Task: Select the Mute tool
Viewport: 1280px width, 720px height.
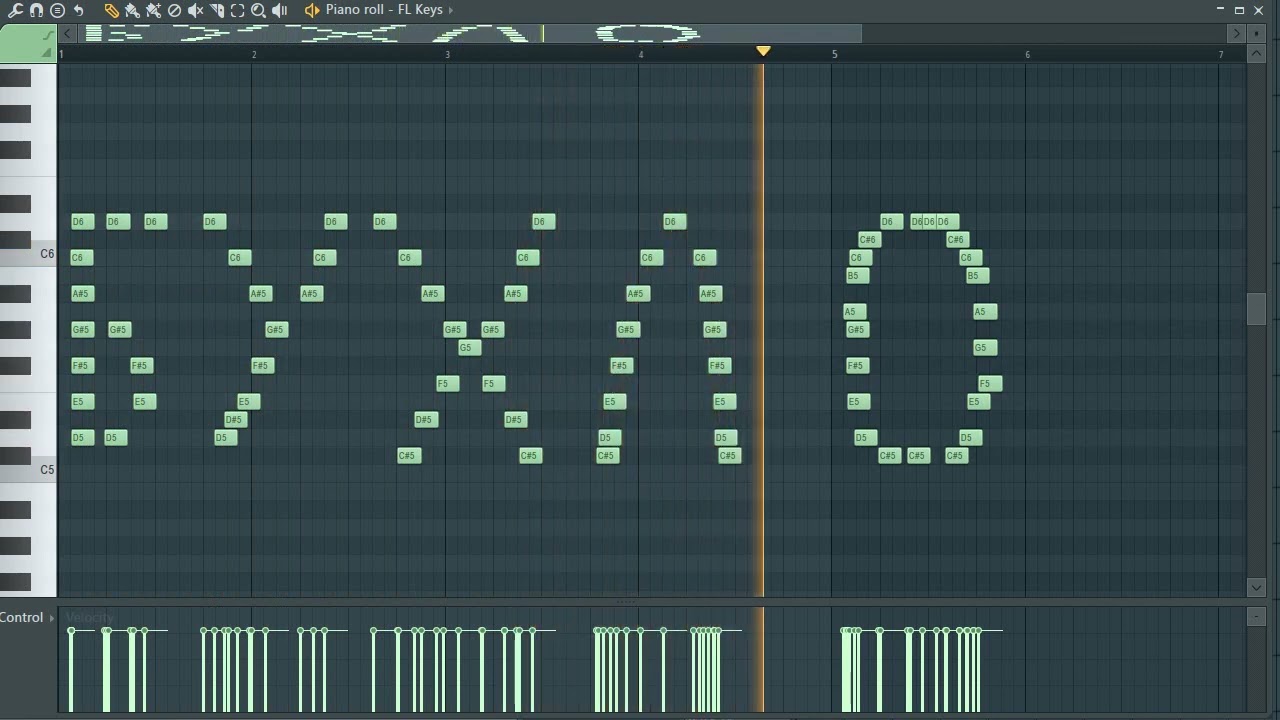Action: click(196, 10)
